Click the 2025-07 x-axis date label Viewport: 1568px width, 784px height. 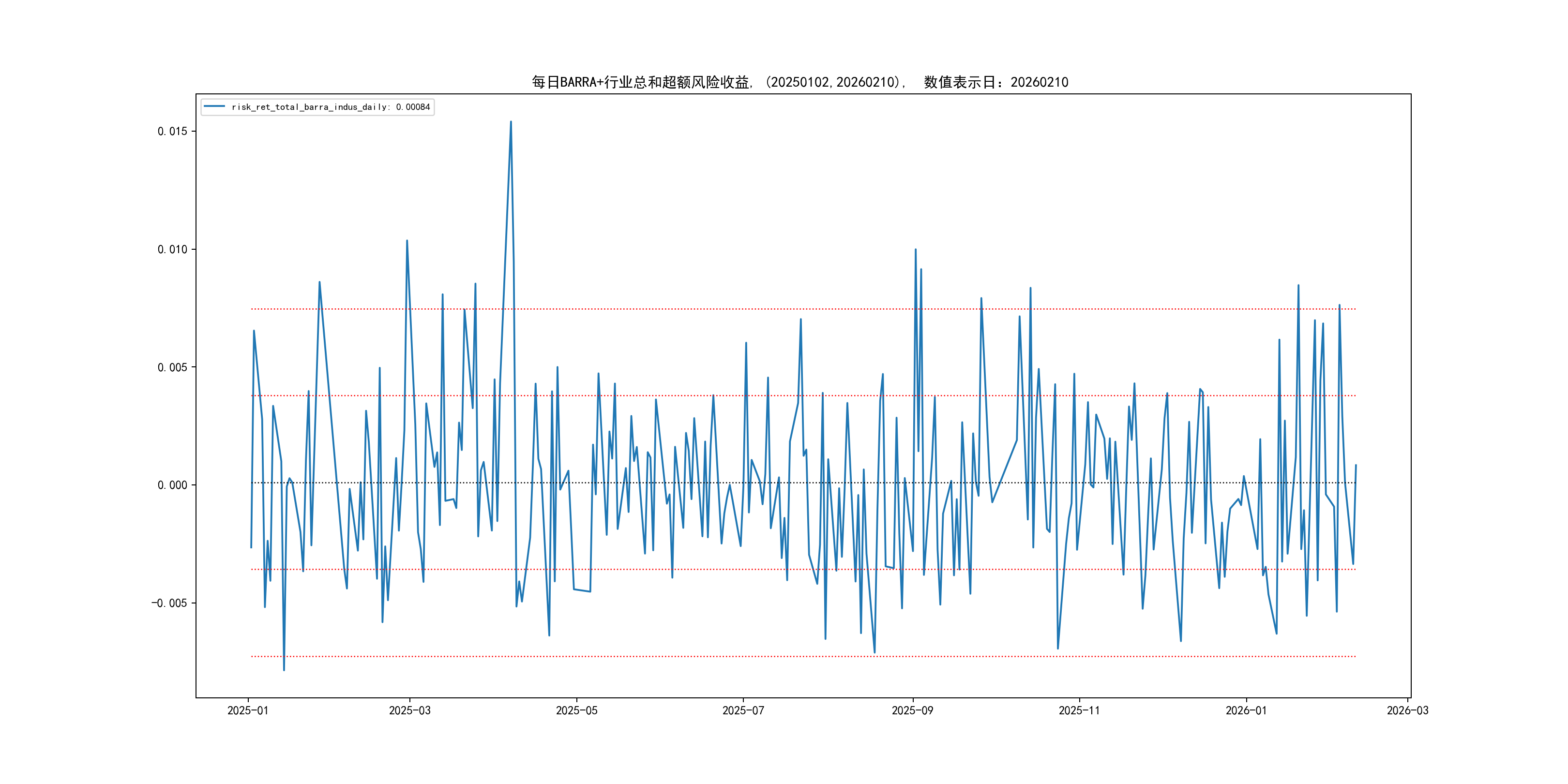coord(742,710)
